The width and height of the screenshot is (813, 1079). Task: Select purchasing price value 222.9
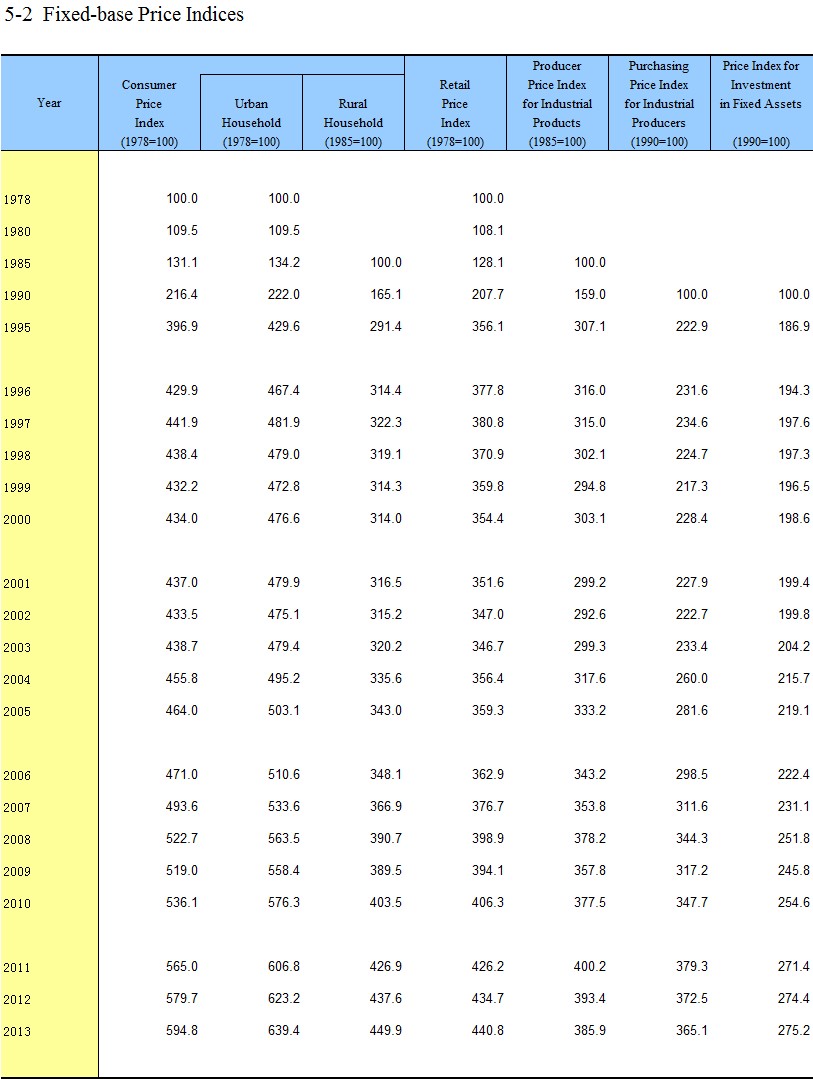691,326
